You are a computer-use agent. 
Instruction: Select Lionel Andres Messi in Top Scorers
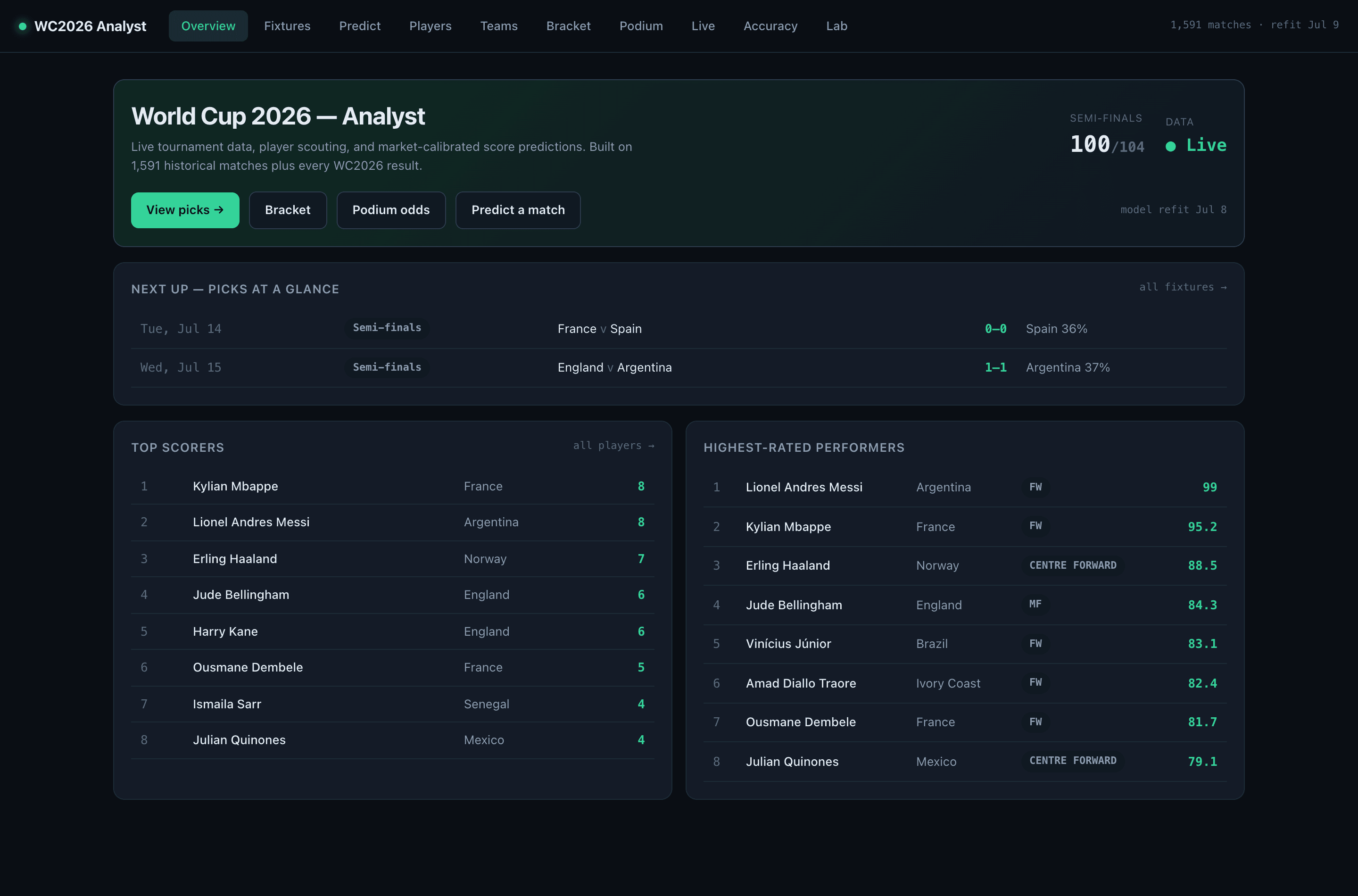pos(392,523)
